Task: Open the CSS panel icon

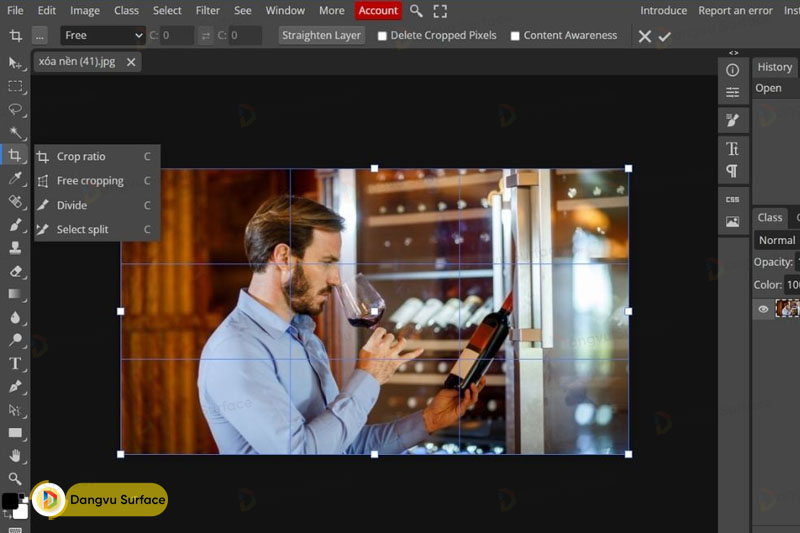Action: tap(733, 199)
